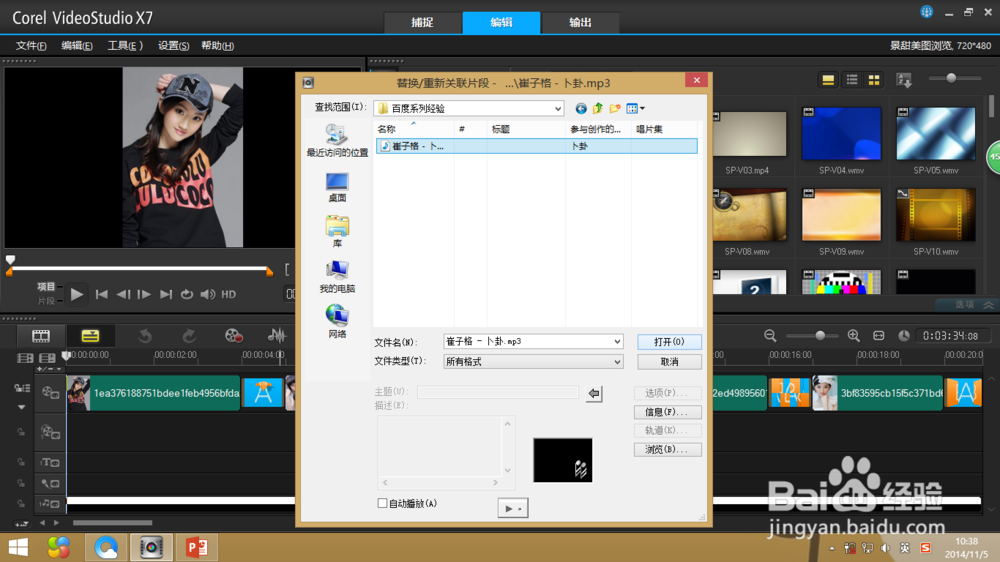Expand the 文件类型 format dropdown
This screenshot has width=1000, height=562.
coord(617,362)
